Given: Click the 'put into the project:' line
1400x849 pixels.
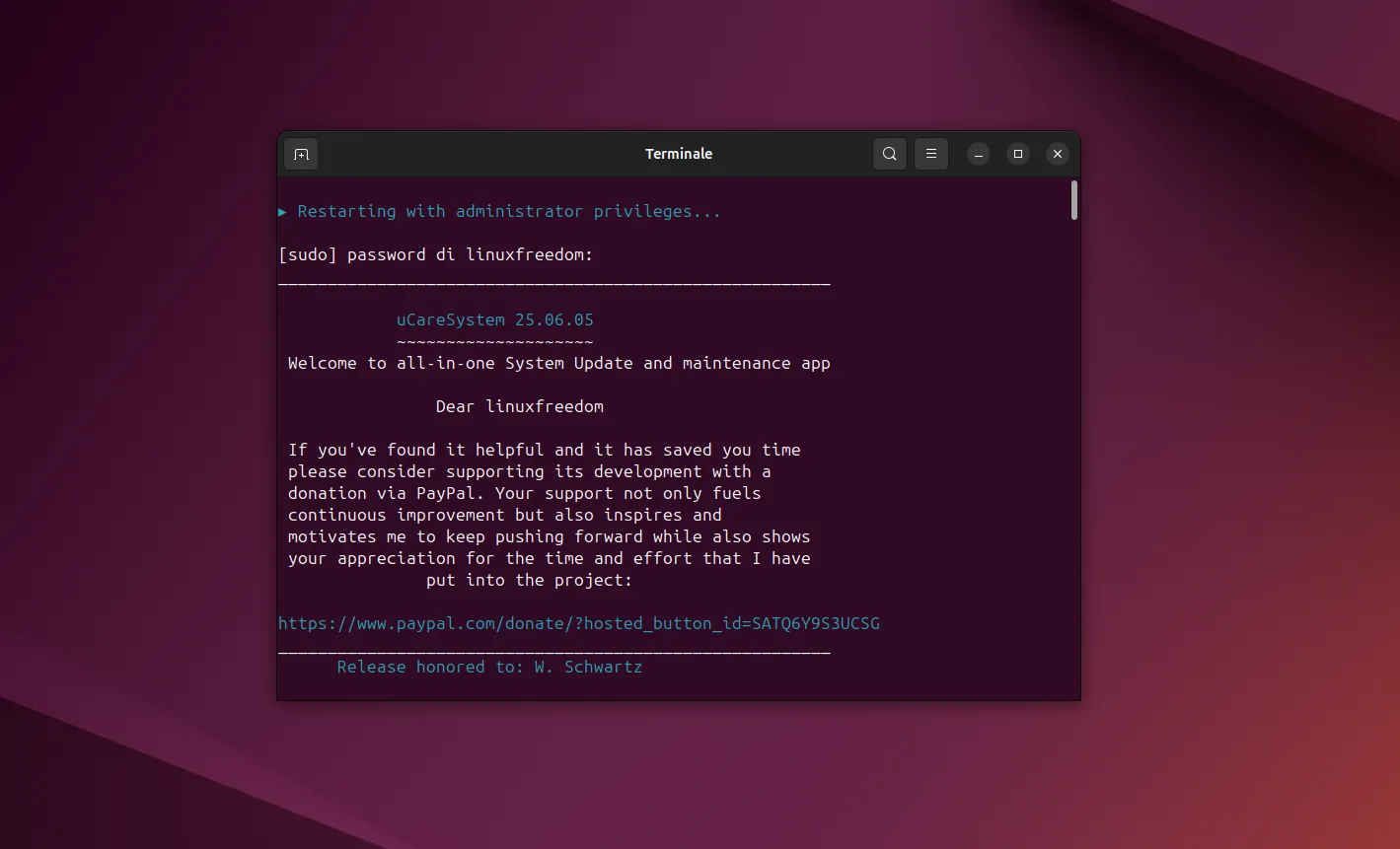Looking at the screenshot, I should pyautogui.click(x=529, y=580).
